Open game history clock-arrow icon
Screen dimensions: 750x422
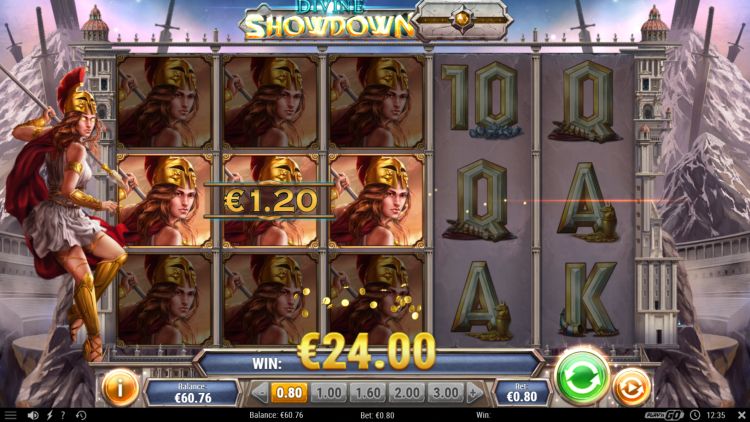(x=81, y=415)
